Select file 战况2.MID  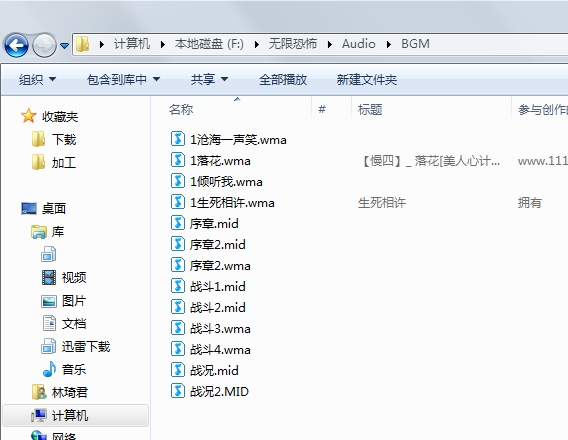tap(210, 391)
